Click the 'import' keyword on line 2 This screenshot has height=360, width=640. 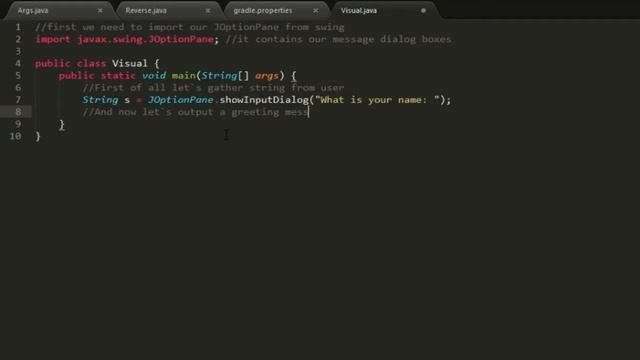click(53, 39)
